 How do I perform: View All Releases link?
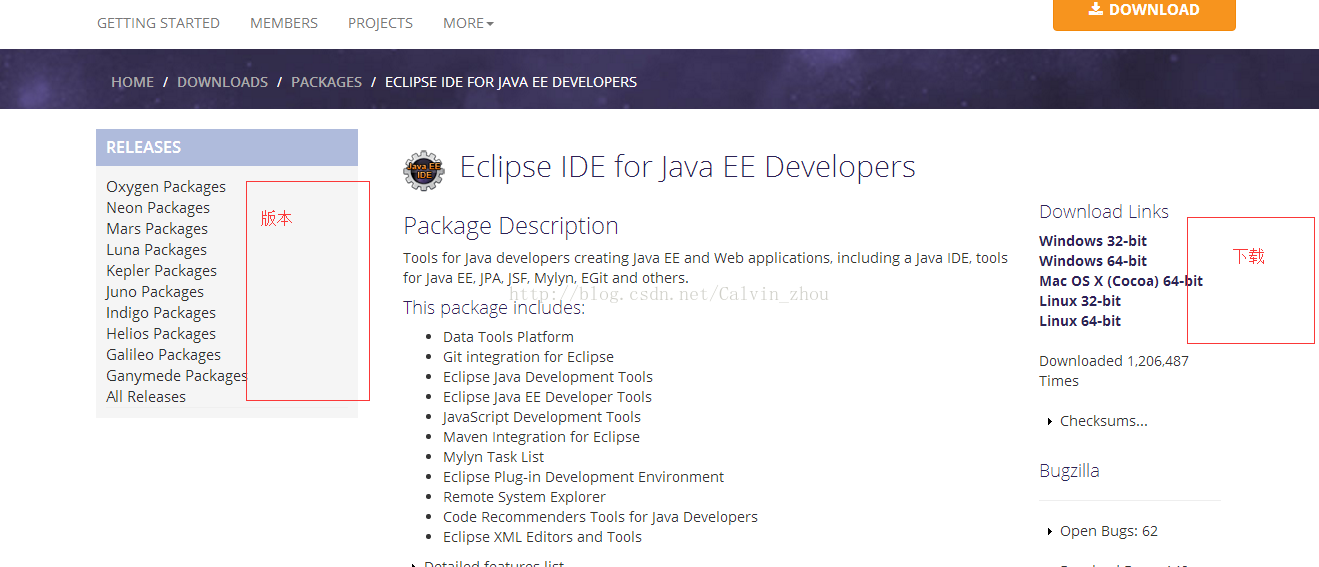146,397
